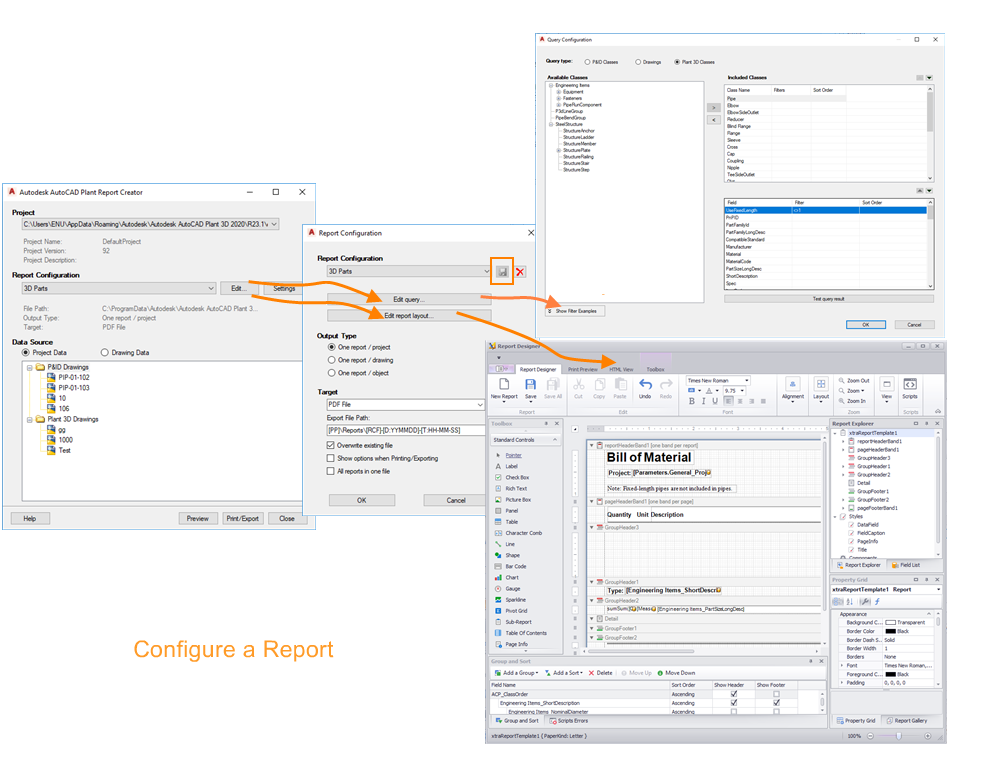This screenshot has width=995, height=781.
Task: Select One report / object option
Action: click(331, 373)
